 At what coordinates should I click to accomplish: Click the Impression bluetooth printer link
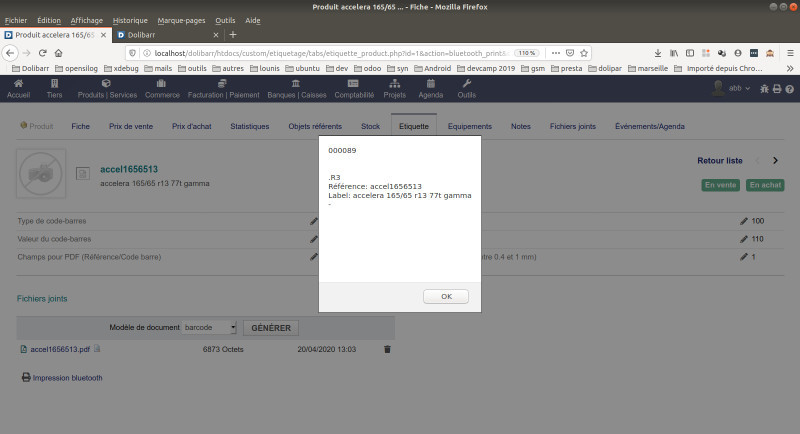62,378
